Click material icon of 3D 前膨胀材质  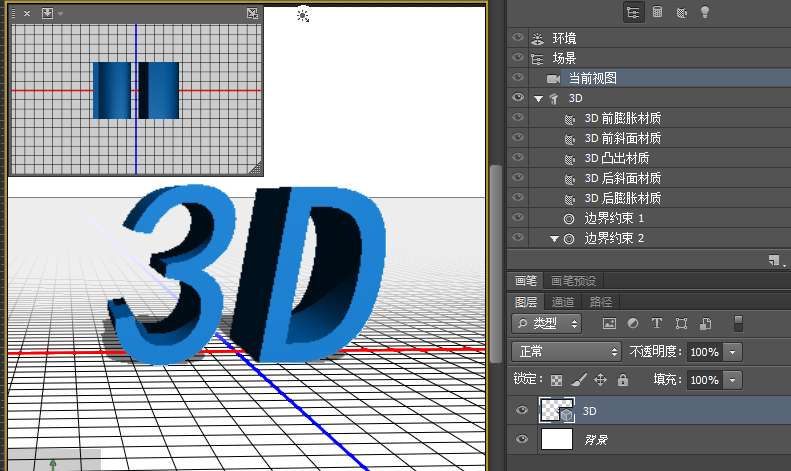tap(570, 119)
